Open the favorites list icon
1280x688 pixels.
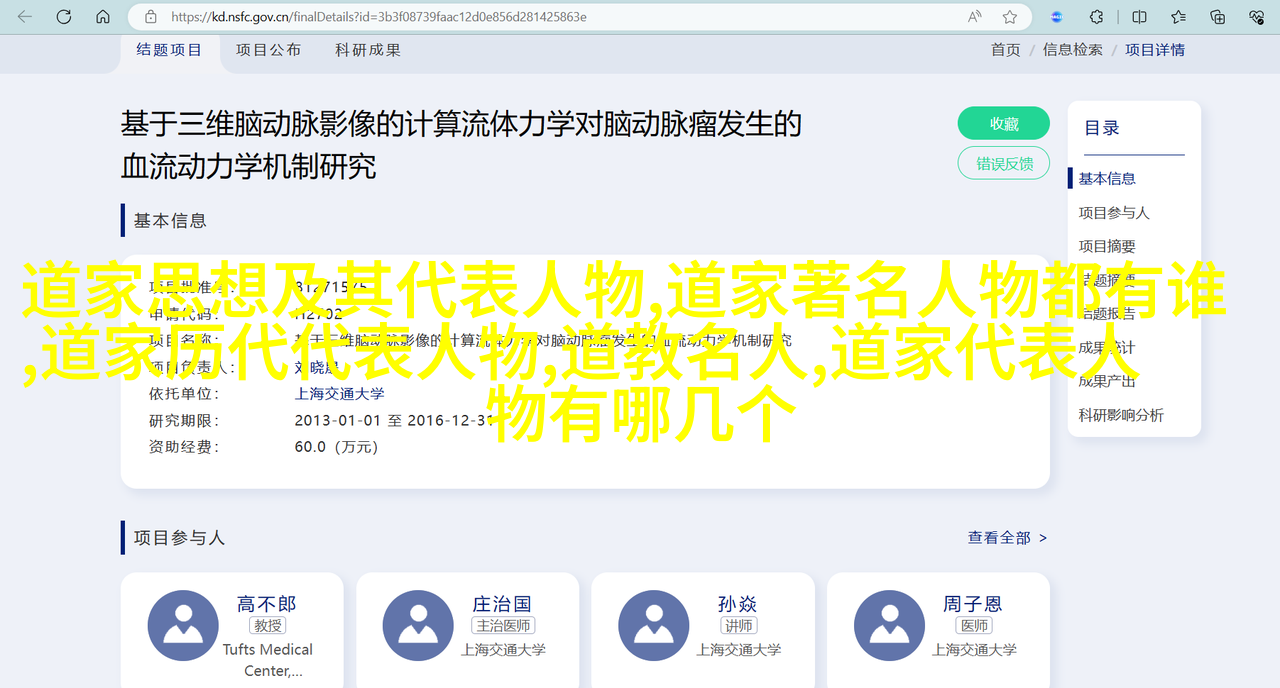pos(1179,17)
